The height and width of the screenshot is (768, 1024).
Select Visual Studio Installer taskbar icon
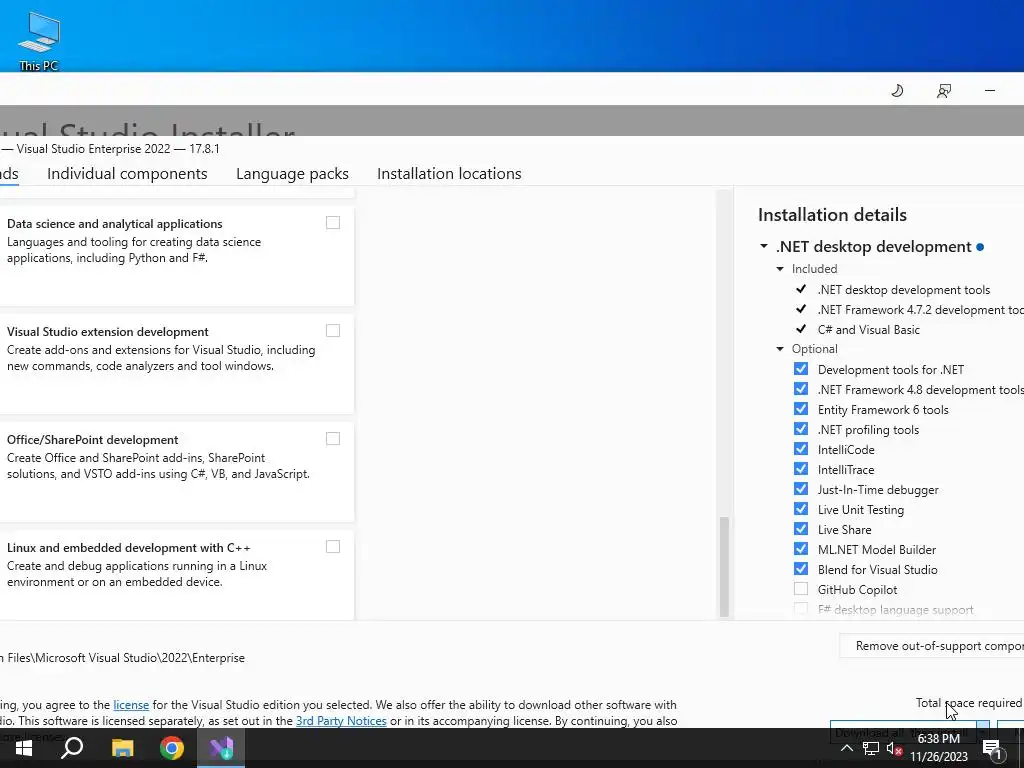pos(221,748)
